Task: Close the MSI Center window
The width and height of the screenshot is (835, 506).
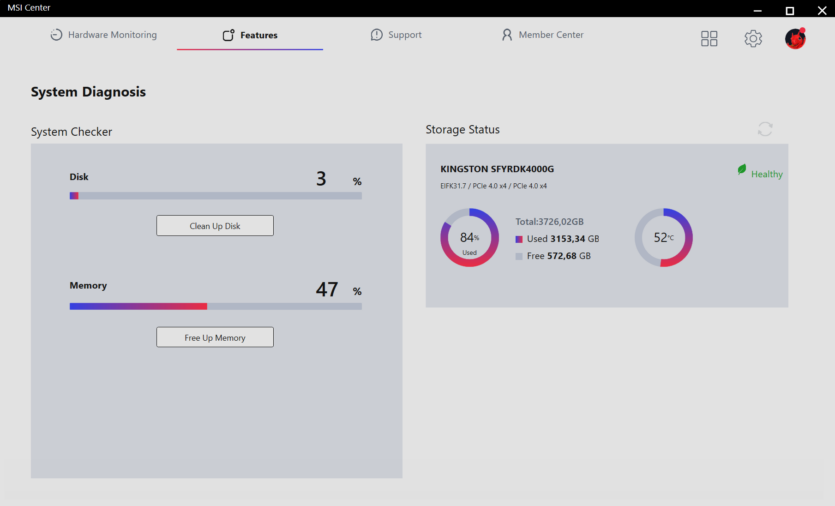Action: click(x=822, y=10)
